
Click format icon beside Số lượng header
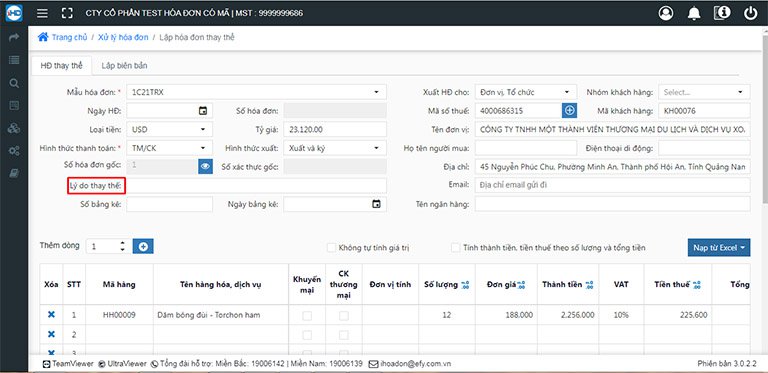coord(465,285)
